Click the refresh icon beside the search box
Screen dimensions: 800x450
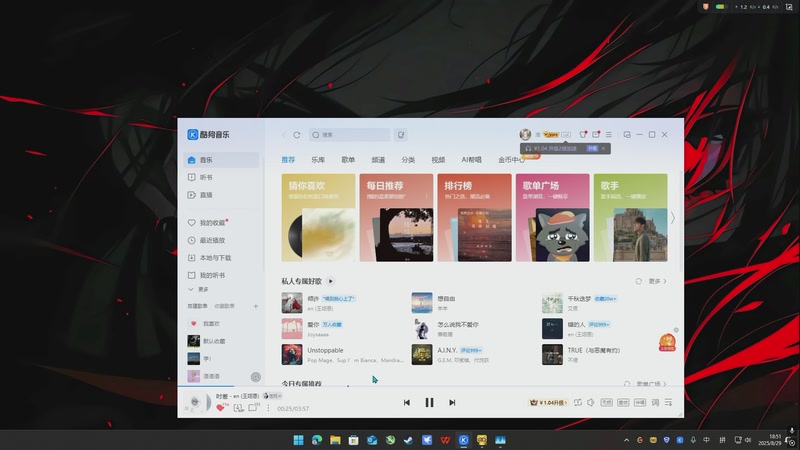tap(296, 135)
